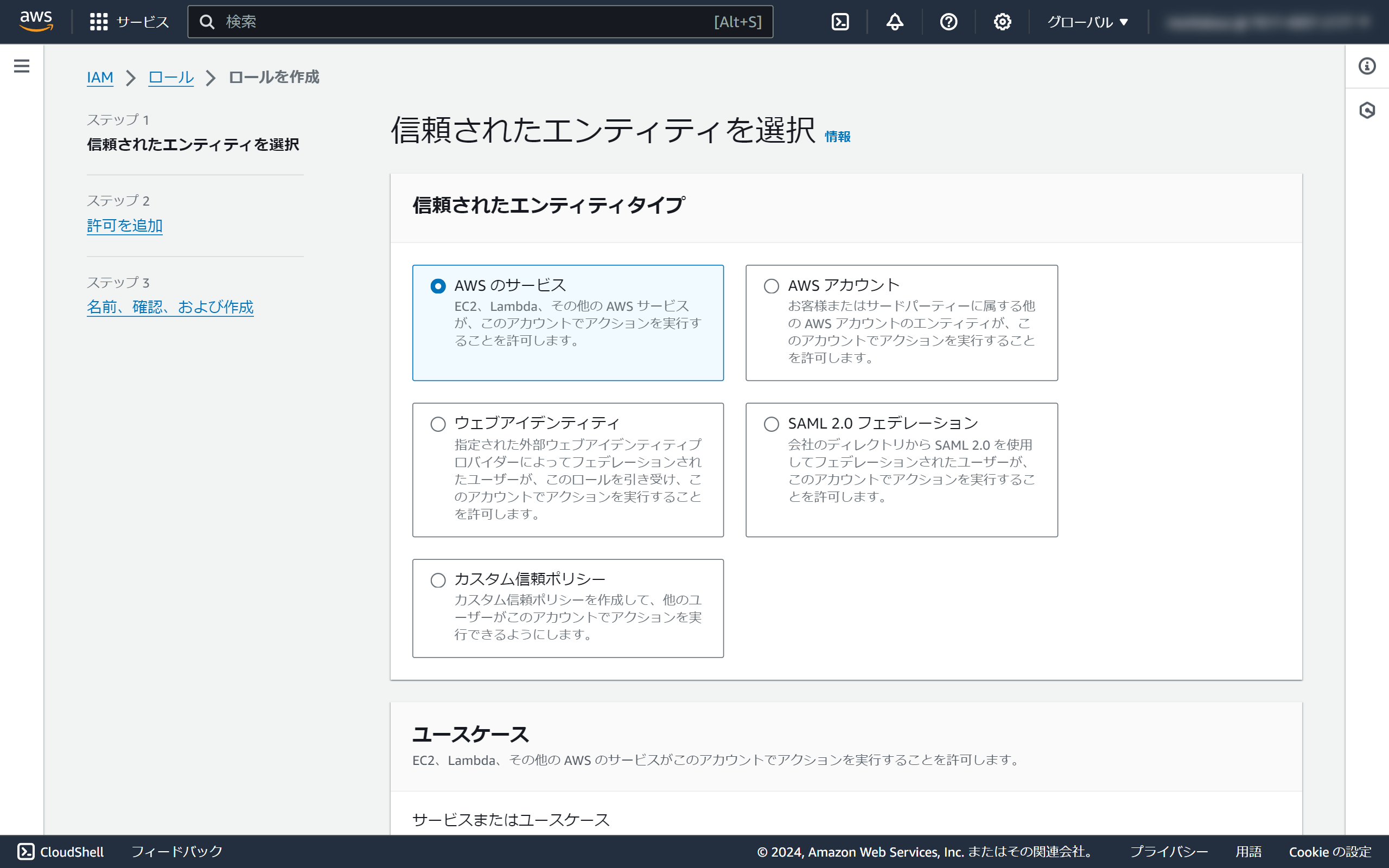Click the AWS logo home icon
This screenshot has width=1389, height=868.
[x=36, y=21]
